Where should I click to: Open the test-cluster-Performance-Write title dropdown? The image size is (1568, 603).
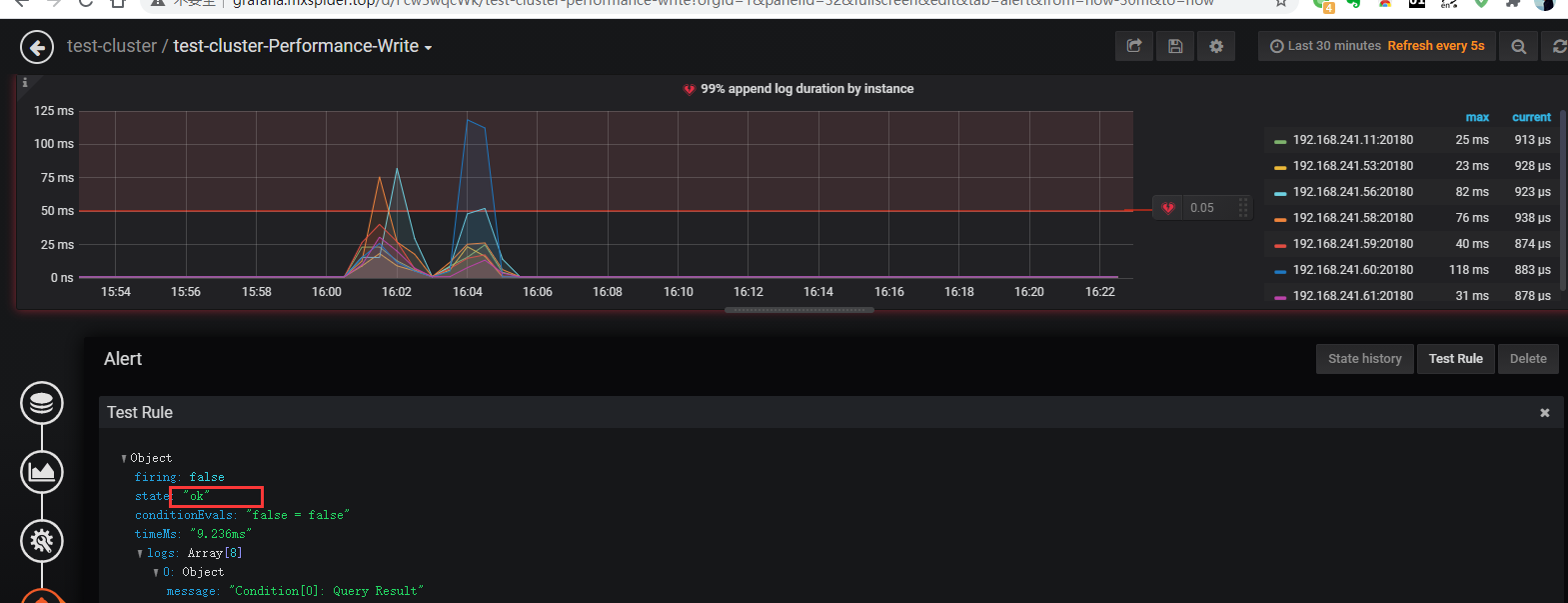point(303,47)
